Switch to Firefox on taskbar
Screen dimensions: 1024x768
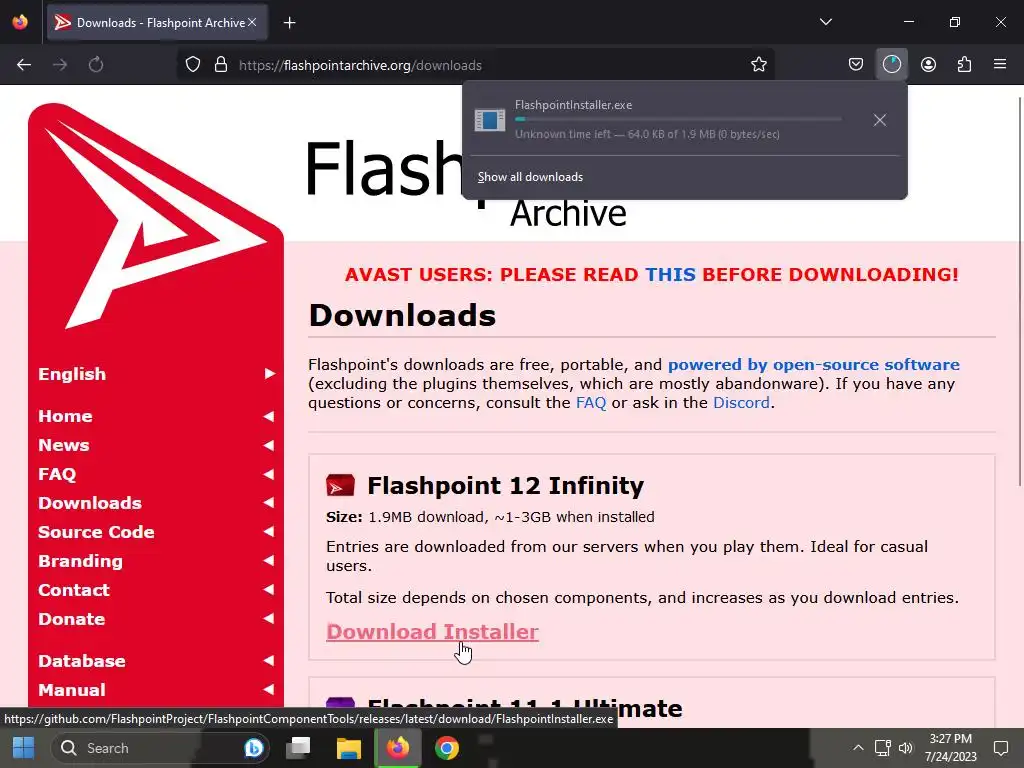[397, 748]
